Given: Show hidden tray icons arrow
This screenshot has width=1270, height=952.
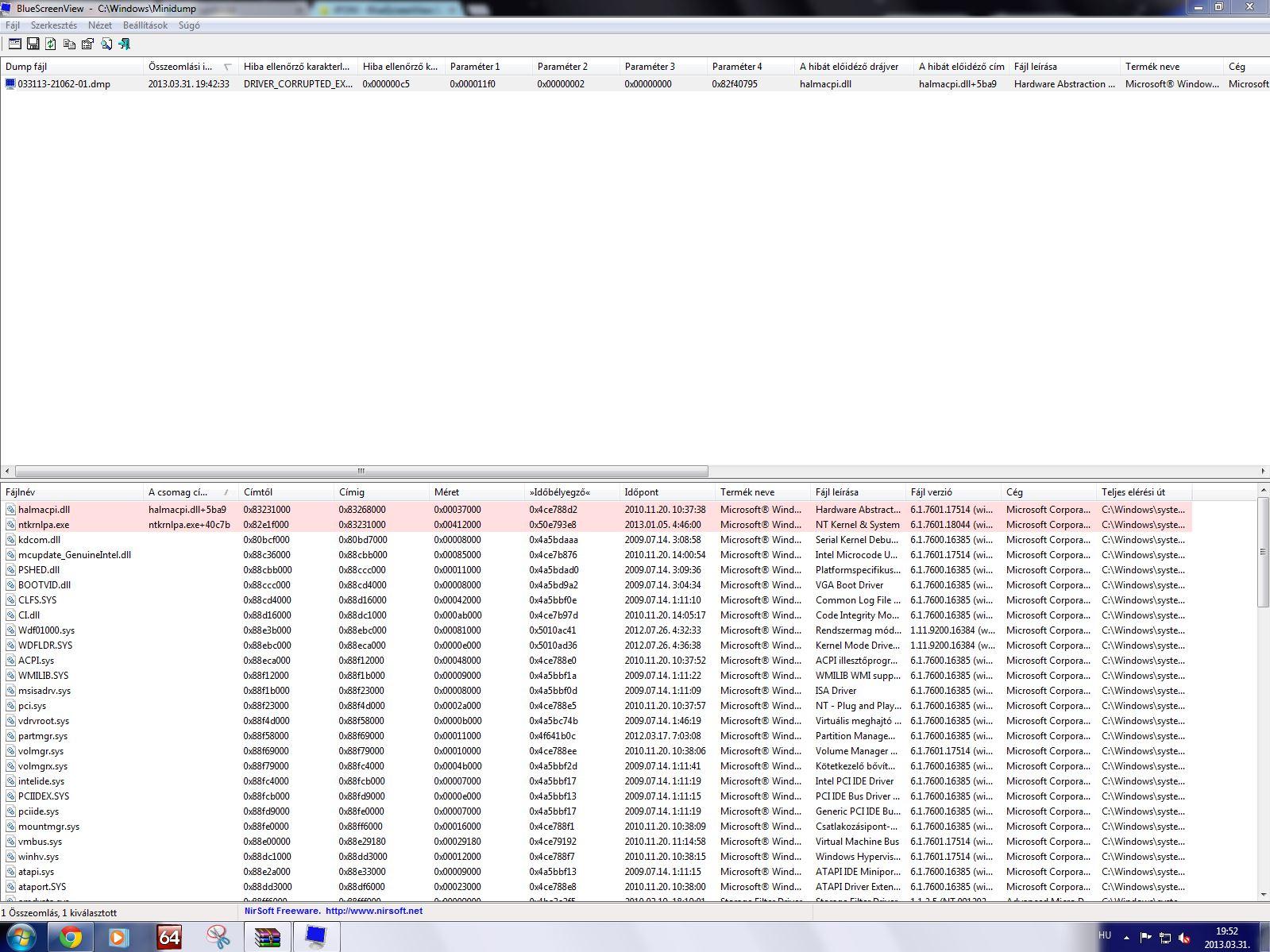Looking at the screenshot, I should tap(1126, 938).
